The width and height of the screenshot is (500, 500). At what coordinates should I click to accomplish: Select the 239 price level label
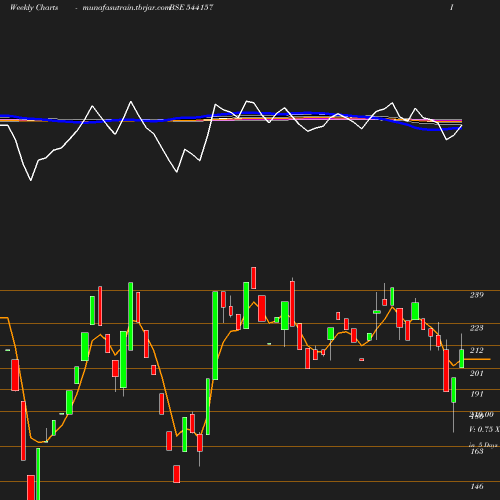[x=477, y=295]
